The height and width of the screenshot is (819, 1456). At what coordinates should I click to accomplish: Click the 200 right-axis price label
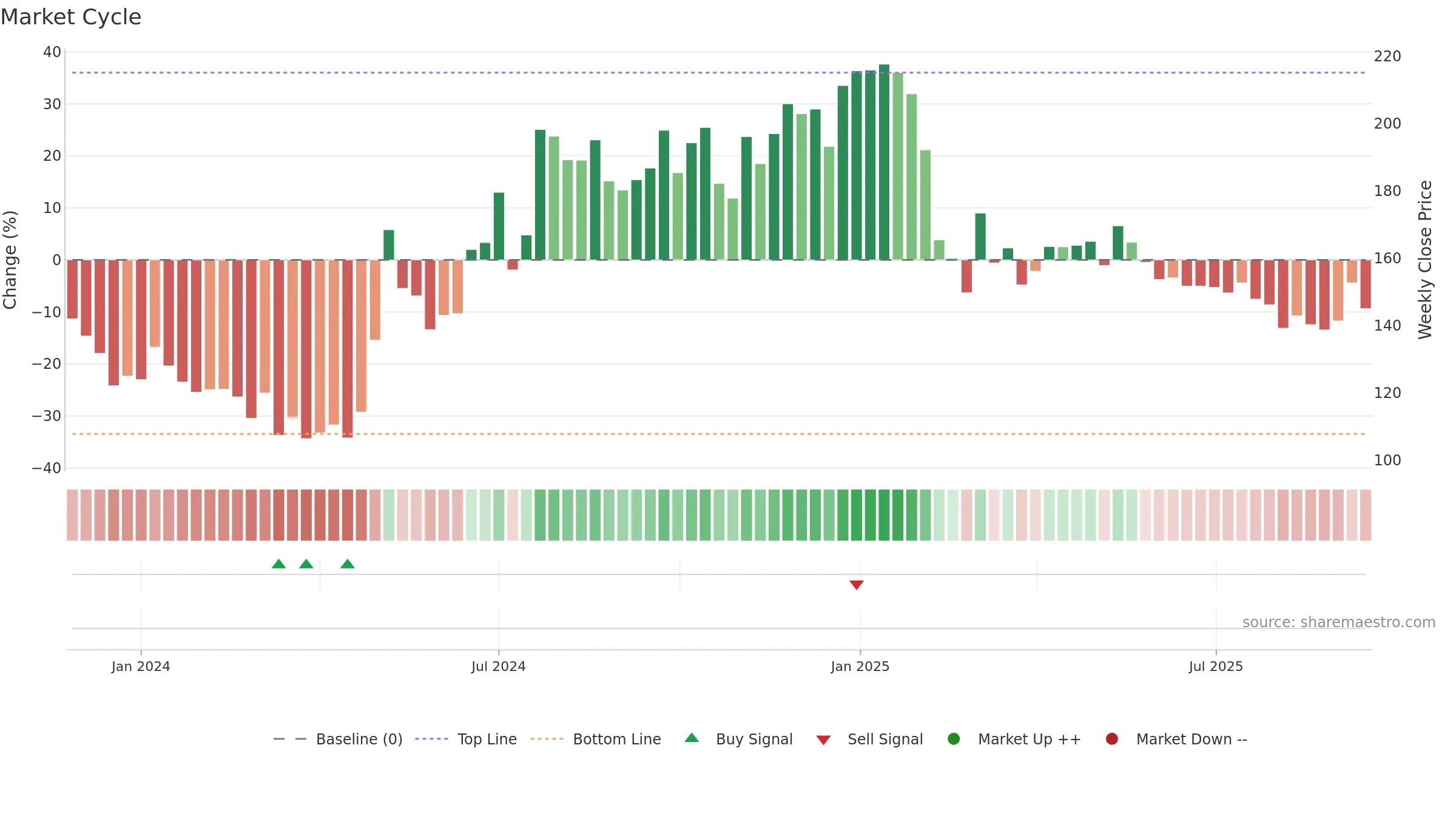click(x=1387, y=124)
